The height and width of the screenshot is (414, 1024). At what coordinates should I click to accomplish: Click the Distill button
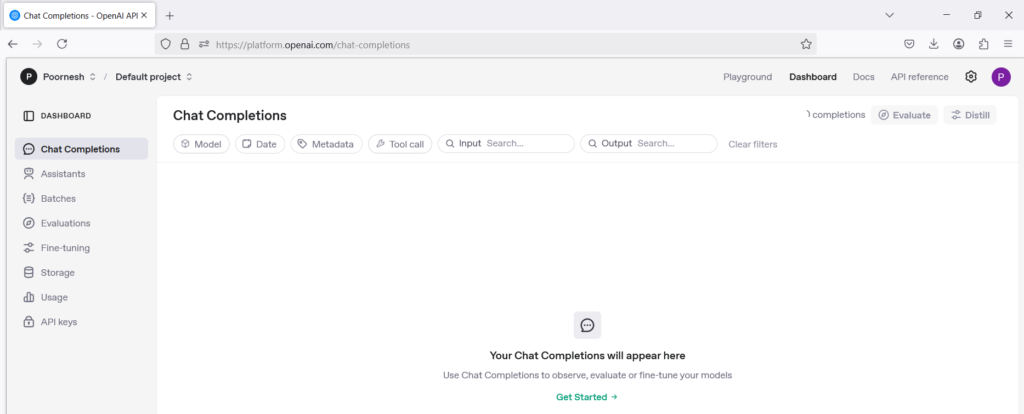(x=970, y=115)
